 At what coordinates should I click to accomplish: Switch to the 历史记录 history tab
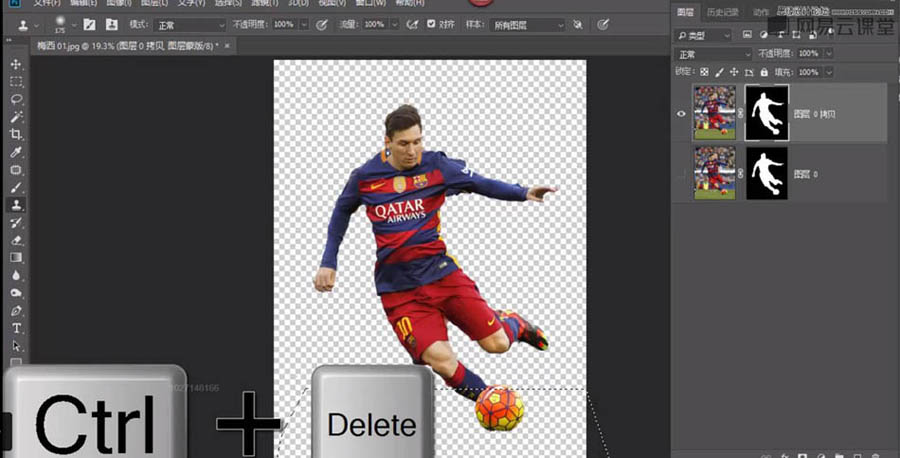(721, 12)
